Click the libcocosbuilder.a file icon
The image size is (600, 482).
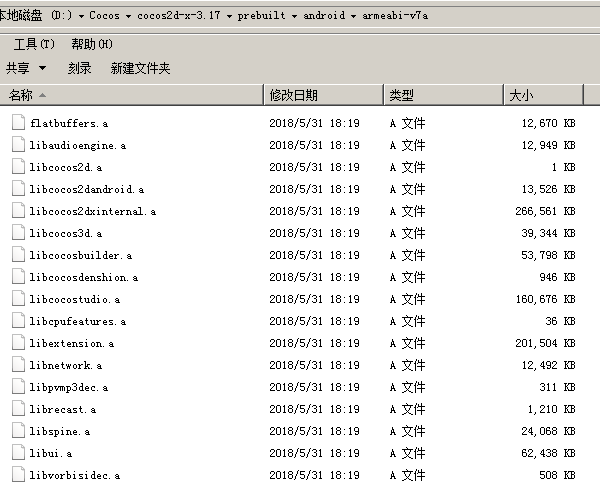click(x=18, y=255)
